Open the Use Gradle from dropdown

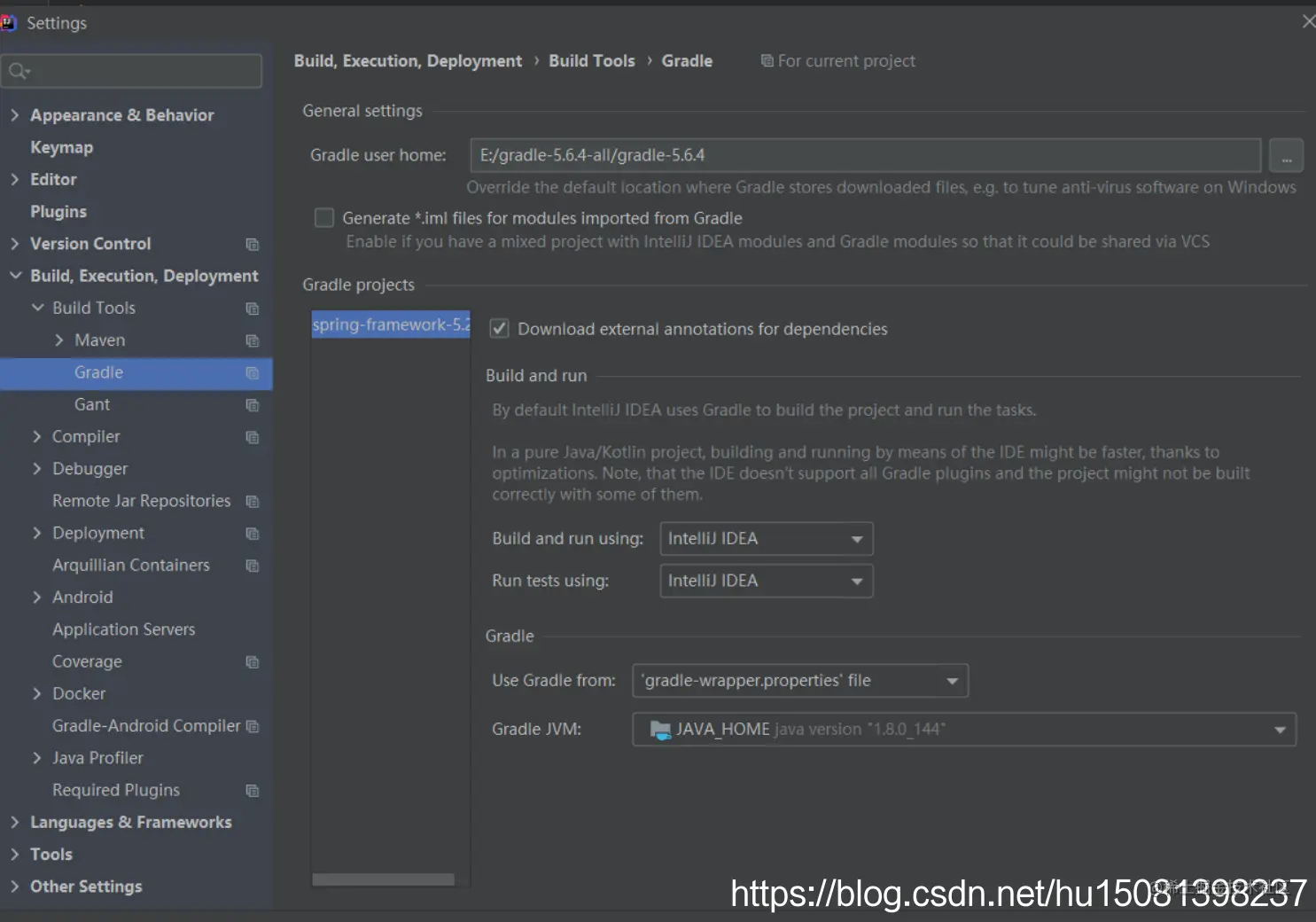[x=800, y=681]
